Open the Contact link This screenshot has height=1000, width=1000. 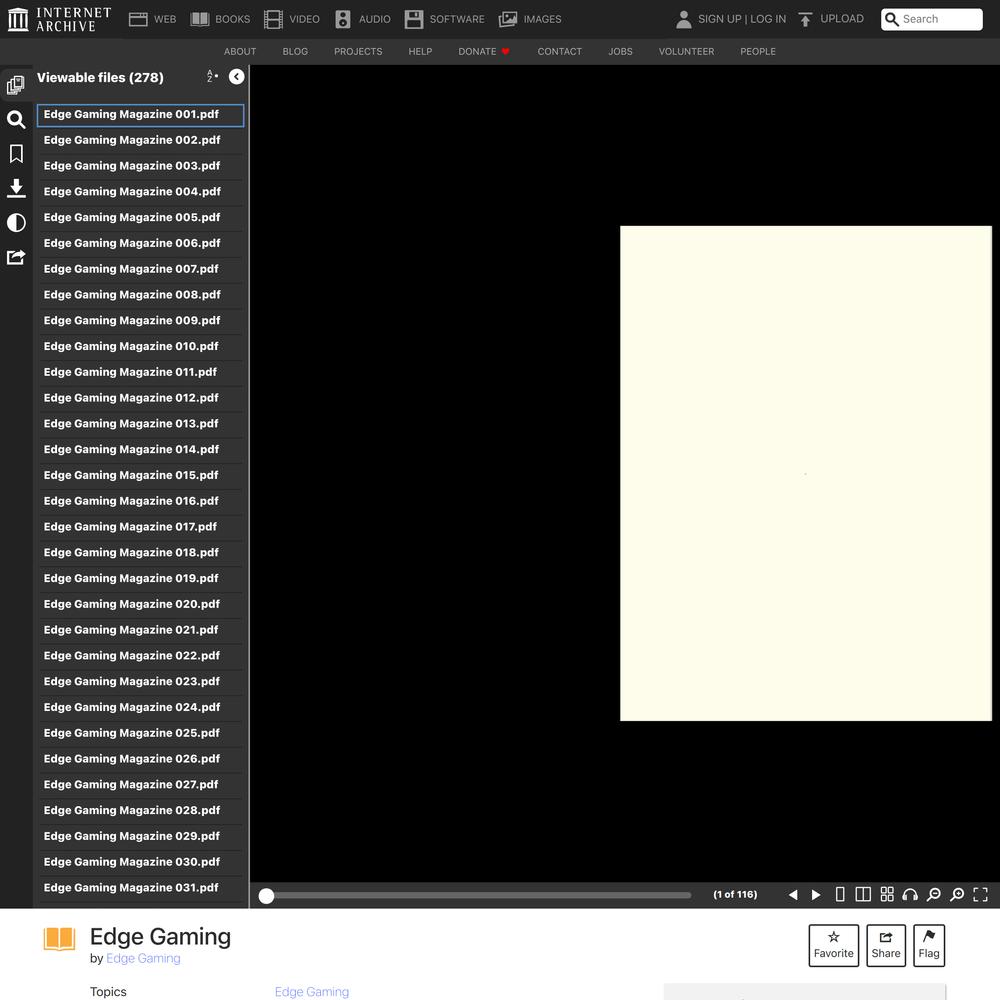(560, 52)
